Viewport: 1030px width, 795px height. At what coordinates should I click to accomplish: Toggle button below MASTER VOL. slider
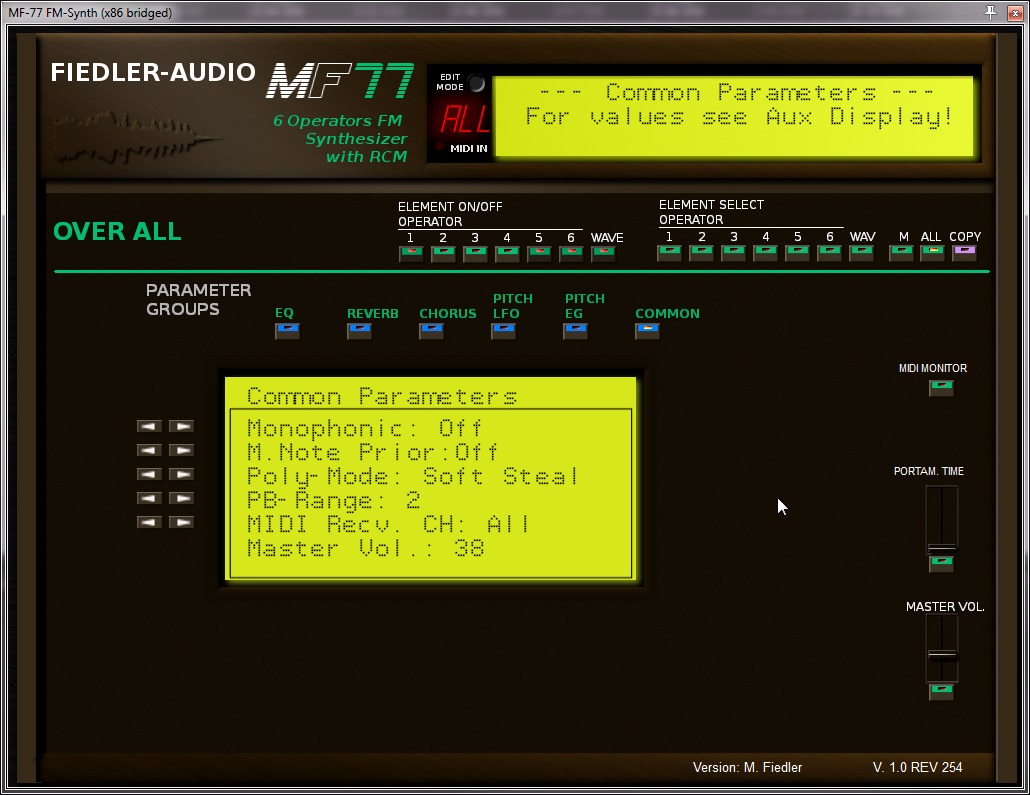(941, 691)
